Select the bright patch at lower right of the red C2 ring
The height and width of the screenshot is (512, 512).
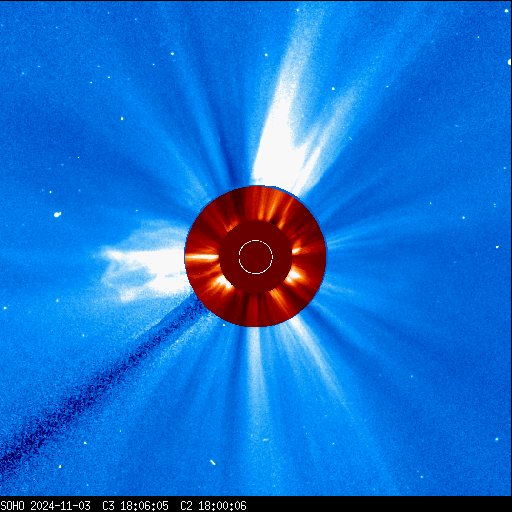(x=293, y=275)
